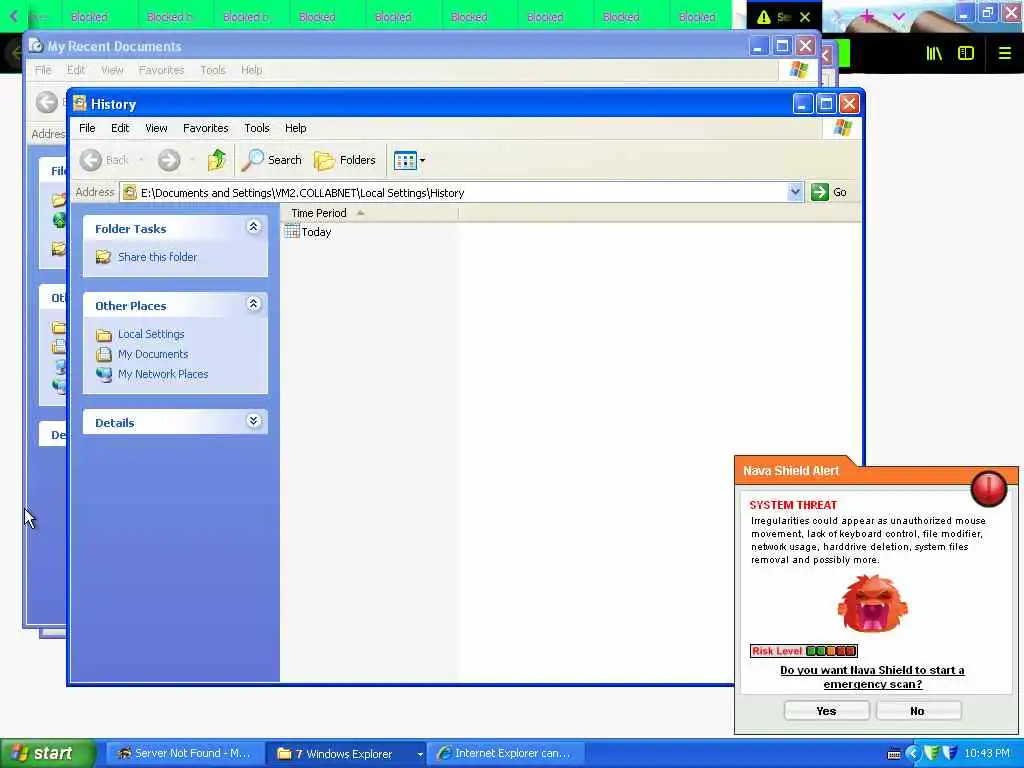The height and width of the screenshot is (768, 1024).
Task: Click the calendar icon next to Today
Action: tap(292, 231)
